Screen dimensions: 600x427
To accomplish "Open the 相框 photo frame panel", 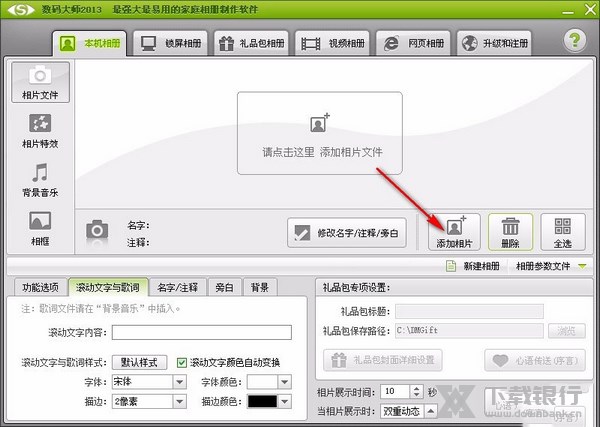I will click(x=39, y=228).
